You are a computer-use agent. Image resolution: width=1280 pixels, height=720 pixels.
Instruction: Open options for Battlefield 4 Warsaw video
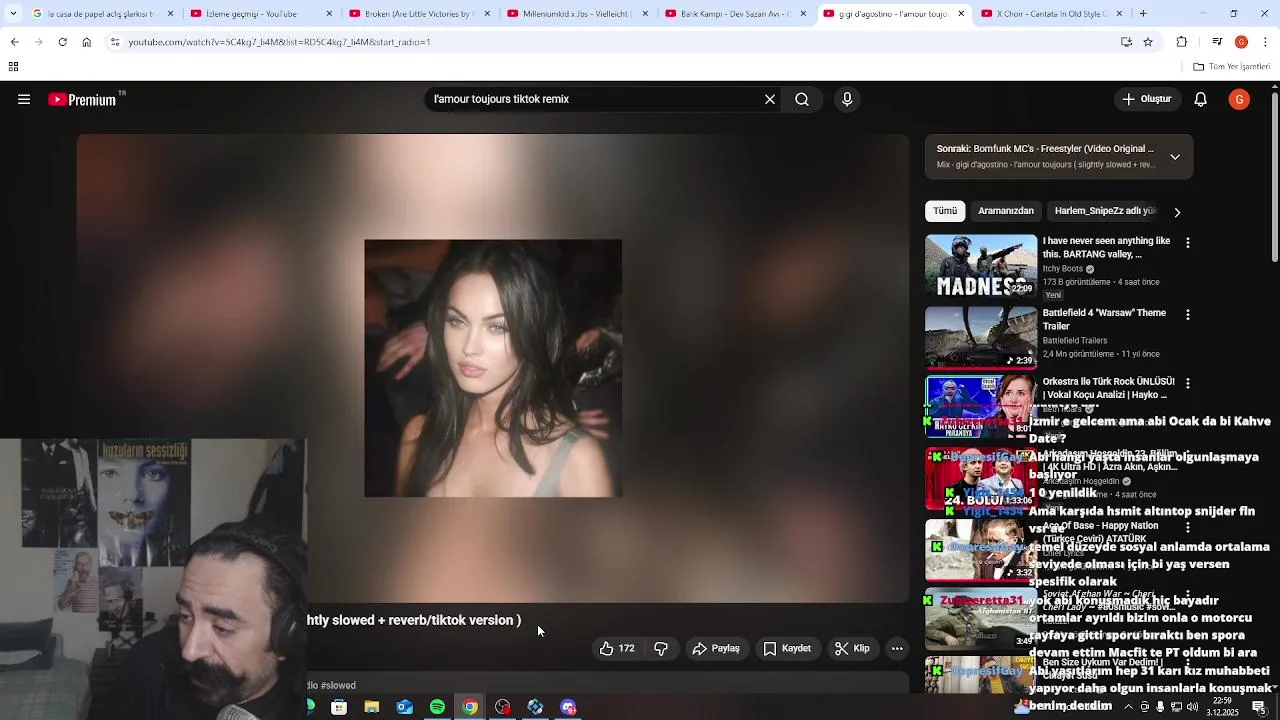[x=1188, y=315]
